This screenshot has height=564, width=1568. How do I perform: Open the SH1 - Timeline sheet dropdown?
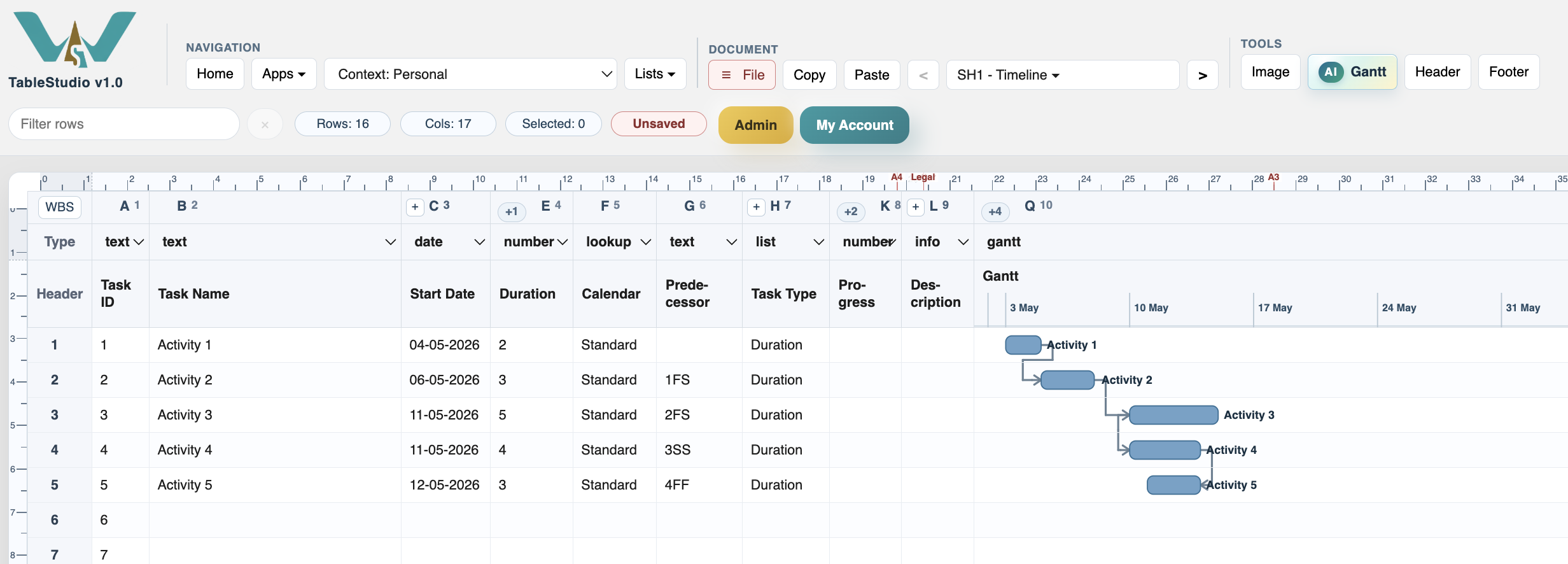coord(1063,75)
